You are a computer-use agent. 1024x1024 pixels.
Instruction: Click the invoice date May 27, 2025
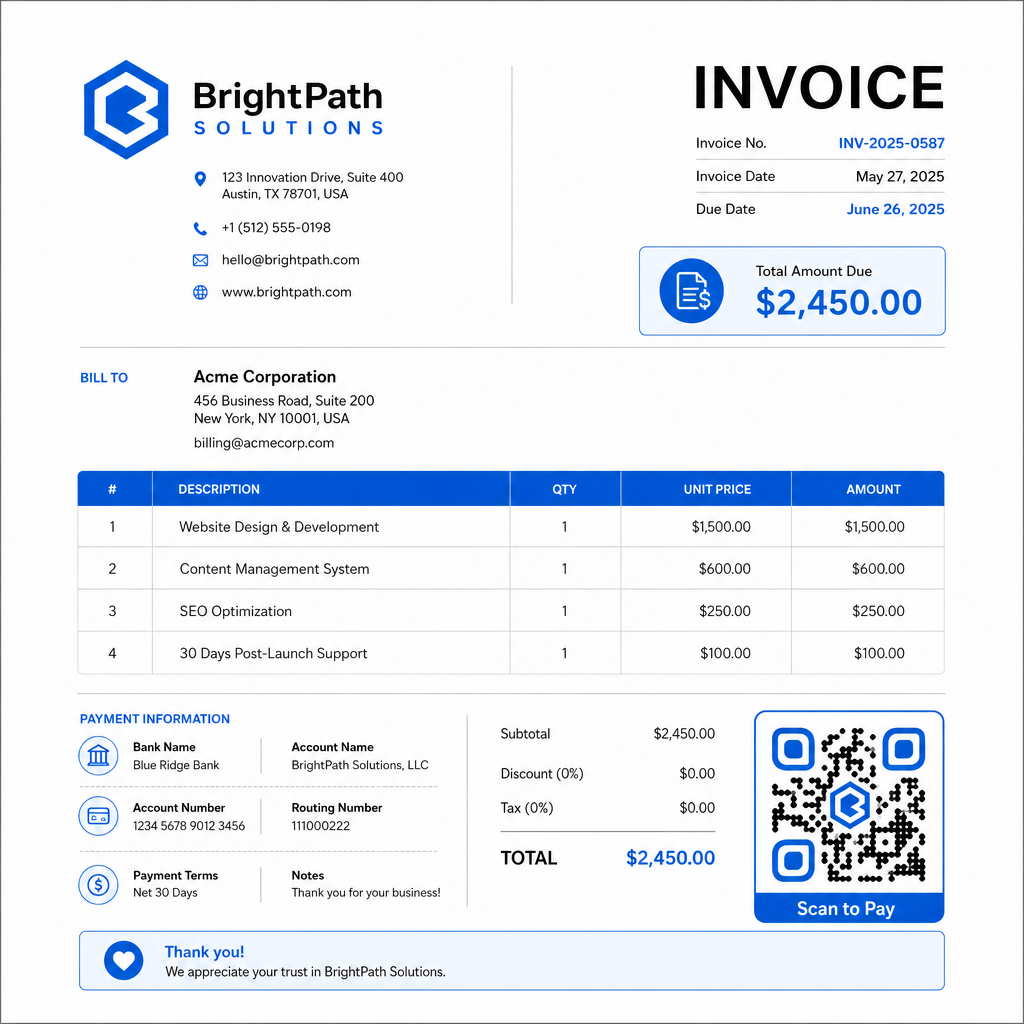coord(900,176)
